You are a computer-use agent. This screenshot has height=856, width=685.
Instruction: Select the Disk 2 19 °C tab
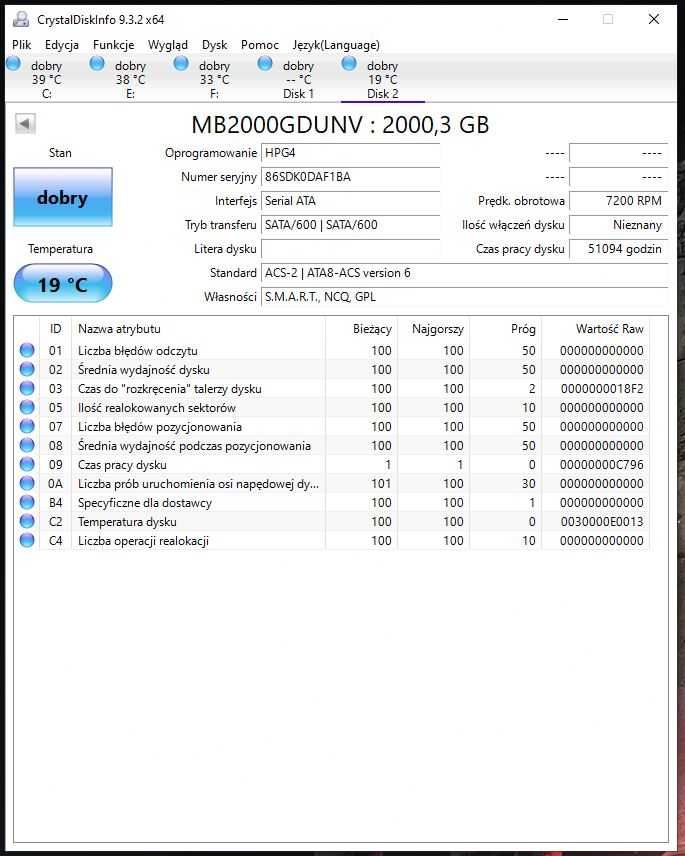383,79
